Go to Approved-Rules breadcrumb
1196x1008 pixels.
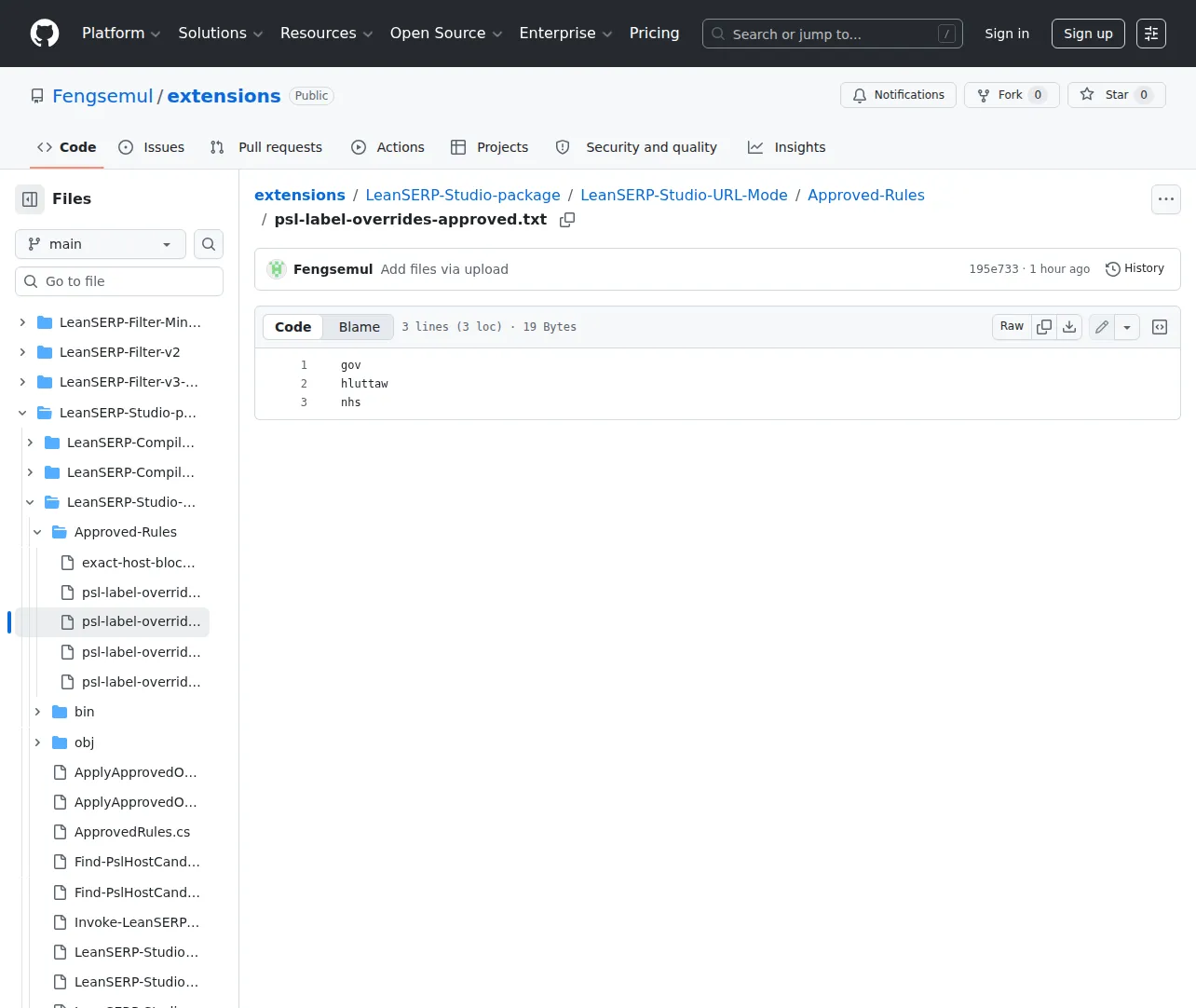tap(866, 195)
